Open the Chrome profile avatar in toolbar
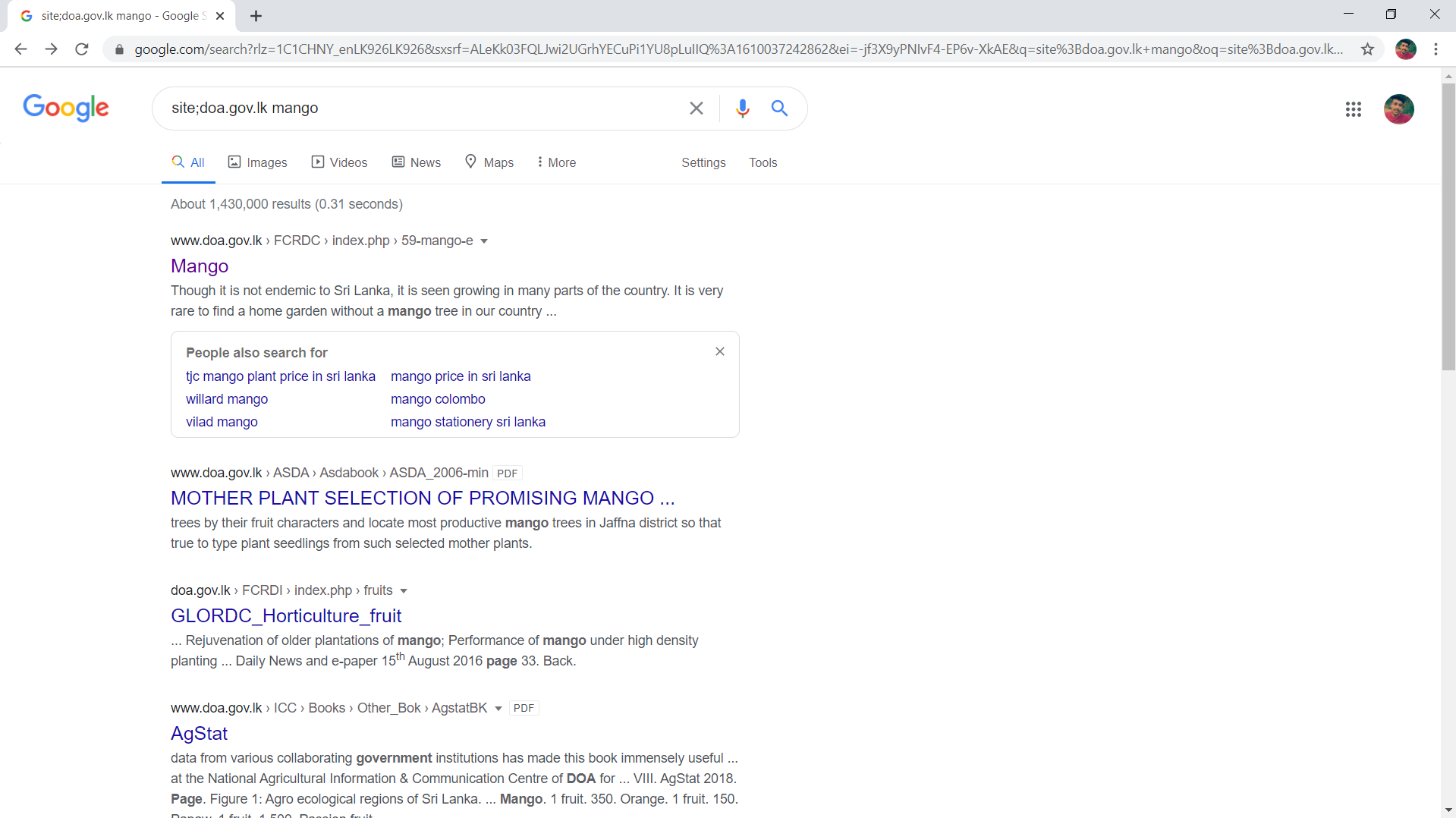Viewport: 1456px width, 818px height. point(1406,49)
